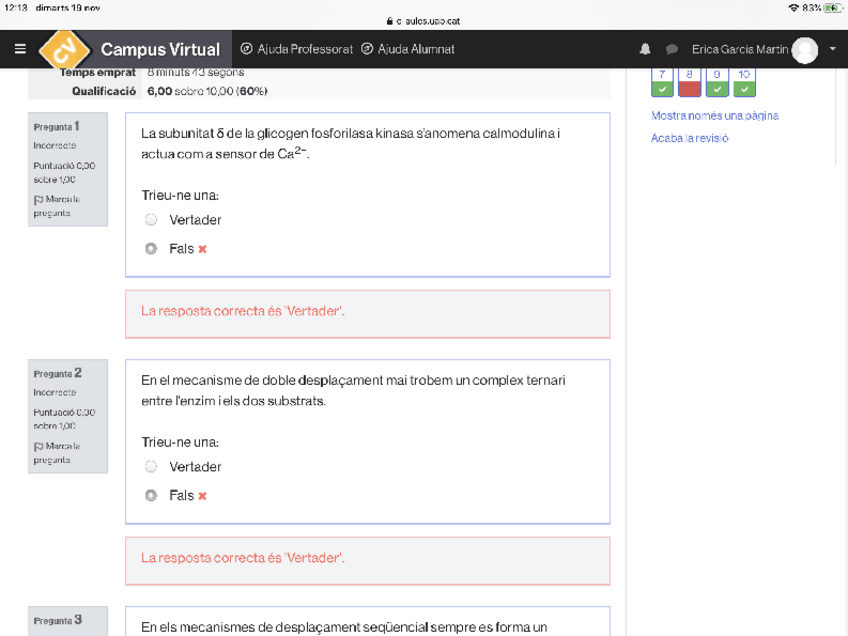848x636 pixels.
Task: Open Campus Virtual home title
Action: [x=160, y=49]
